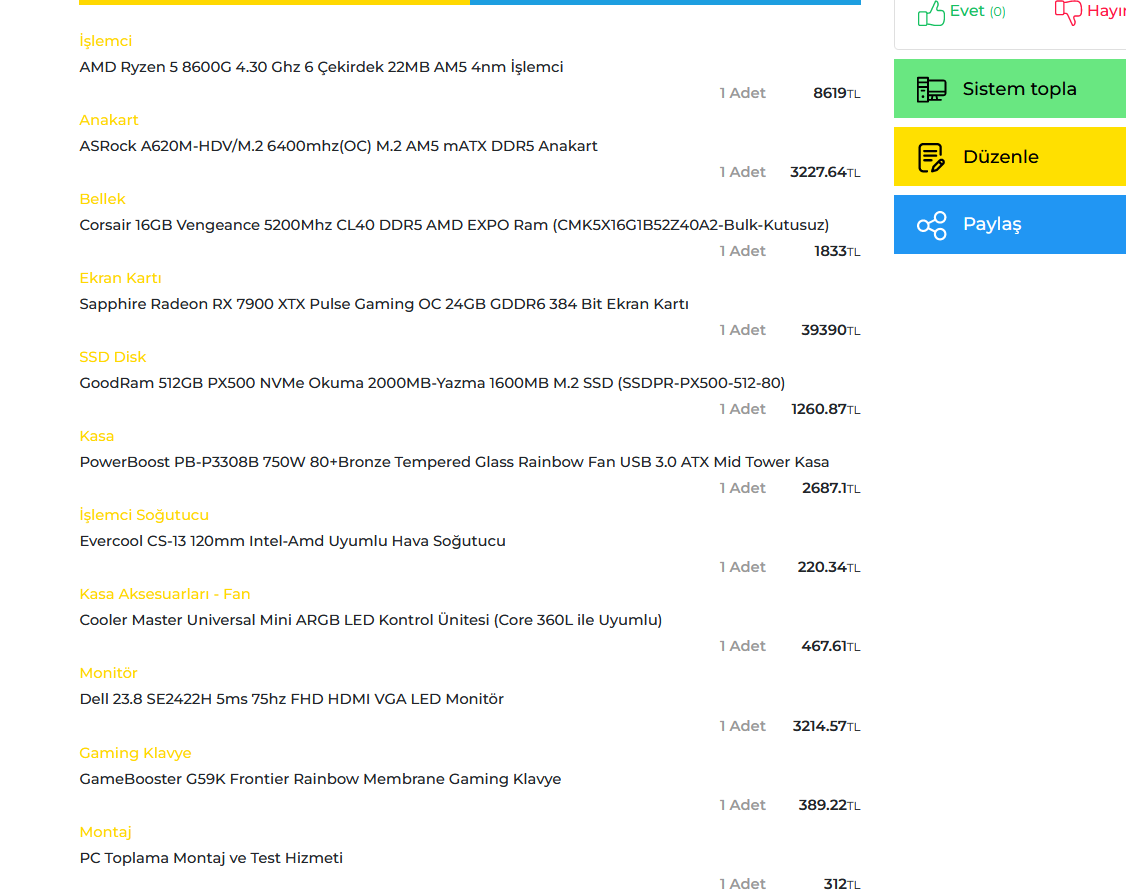The image size is (1126, 895).
Task: Select Cooler Master Universal Mini ARGB name
Action: [371, 620]
